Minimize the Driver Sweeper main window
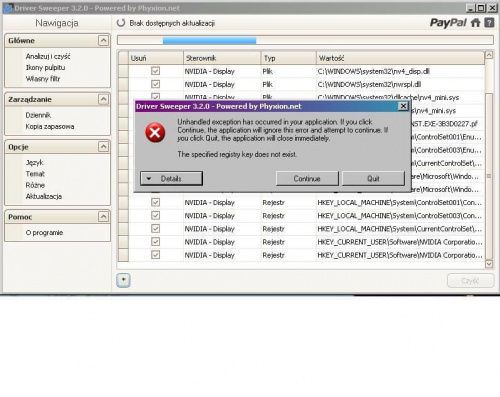 click(x=471, y=8)
